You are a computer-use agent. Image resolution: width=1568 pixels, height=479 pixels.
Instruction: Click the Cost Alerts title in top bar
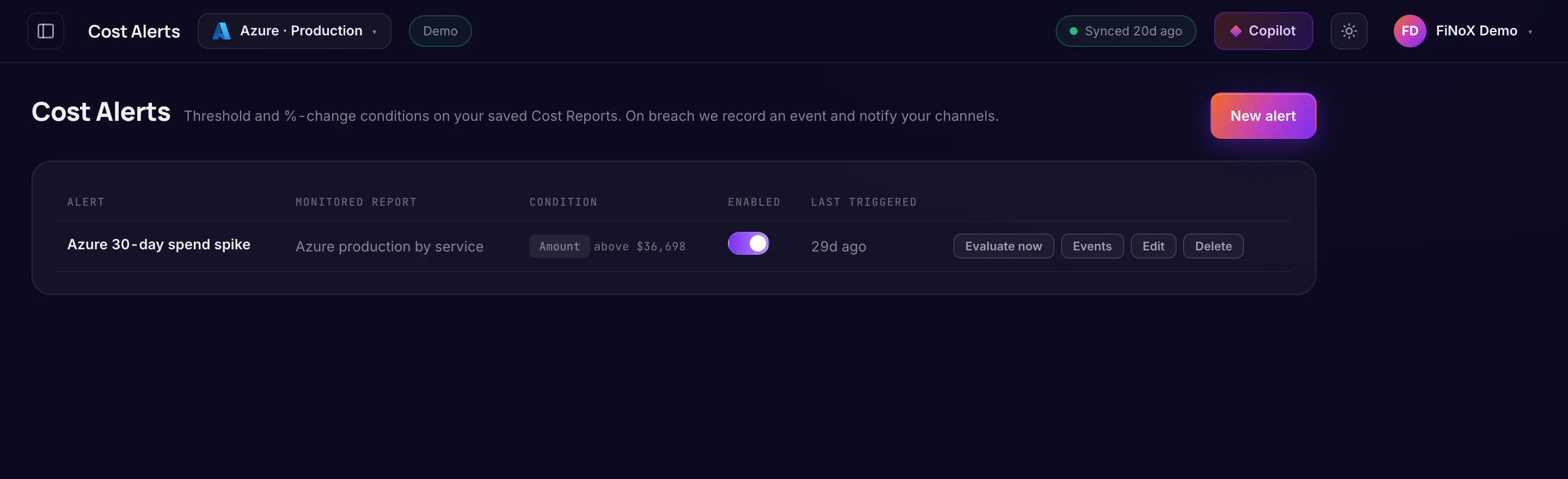click(x=134, y=32)
